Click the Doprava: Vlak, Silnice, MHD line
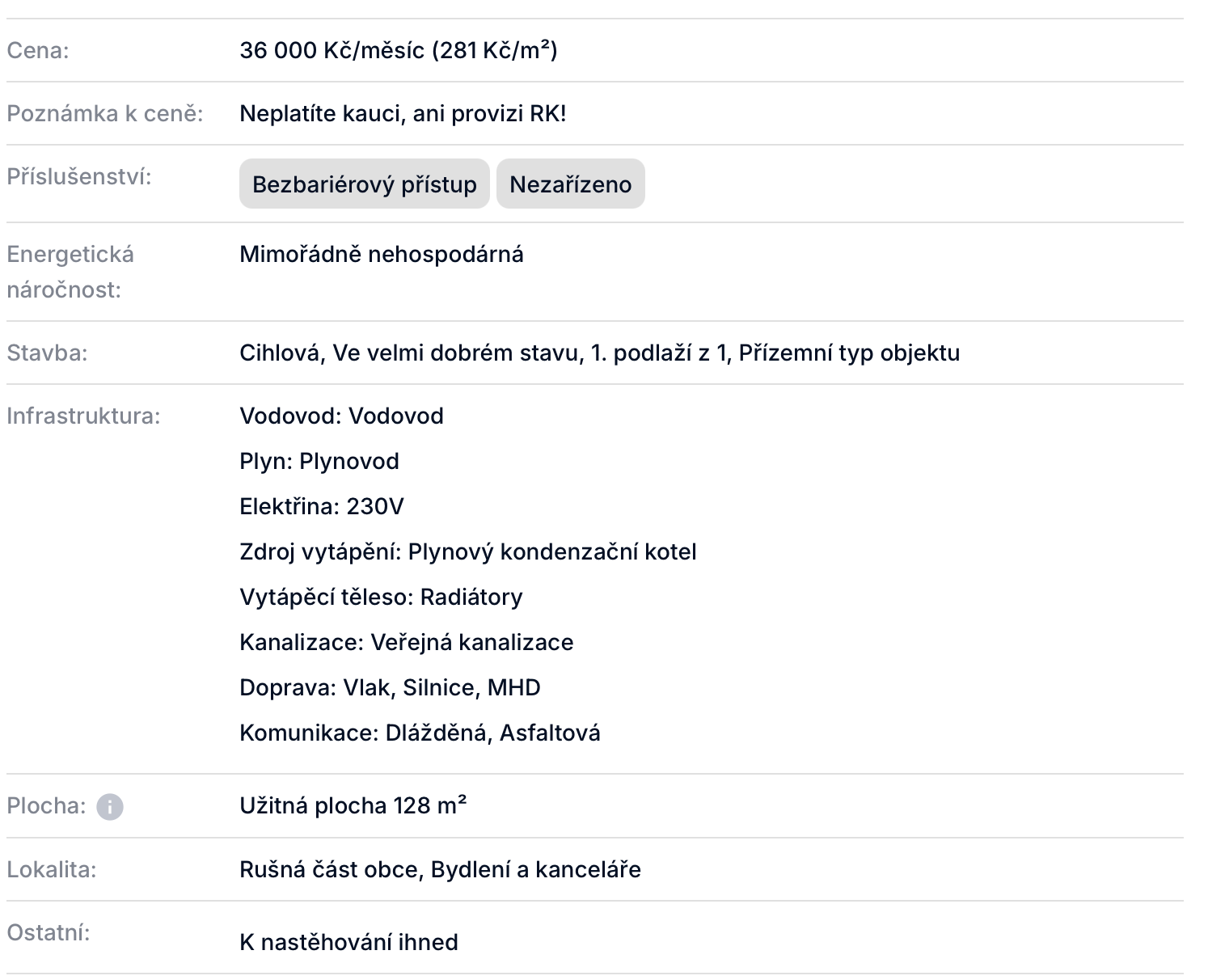Viewport: 1208px width, 980px height. (x=390, y=688)
